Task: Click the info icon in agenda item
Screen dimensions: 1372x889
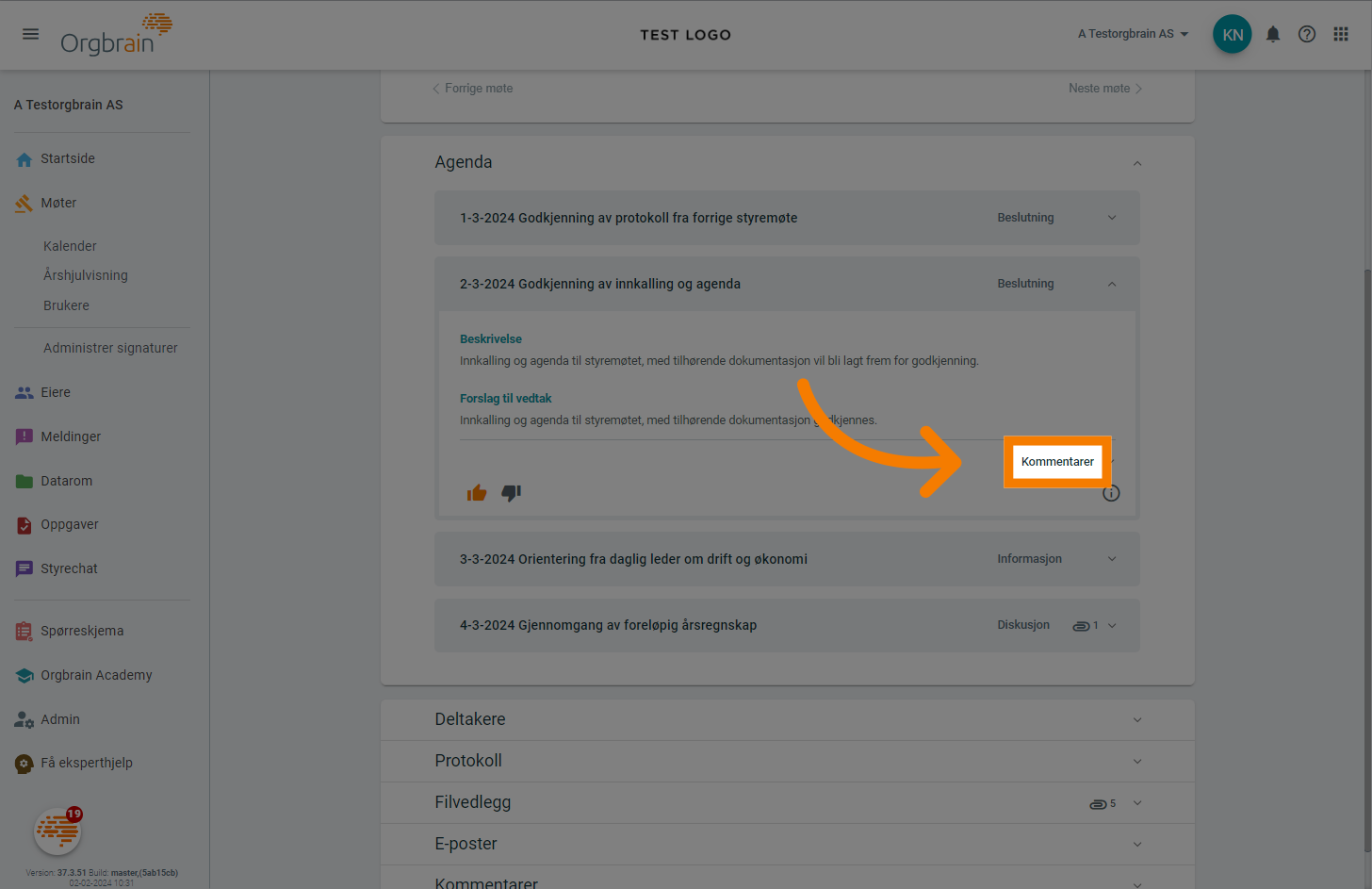Action: tap(1111, 493)
